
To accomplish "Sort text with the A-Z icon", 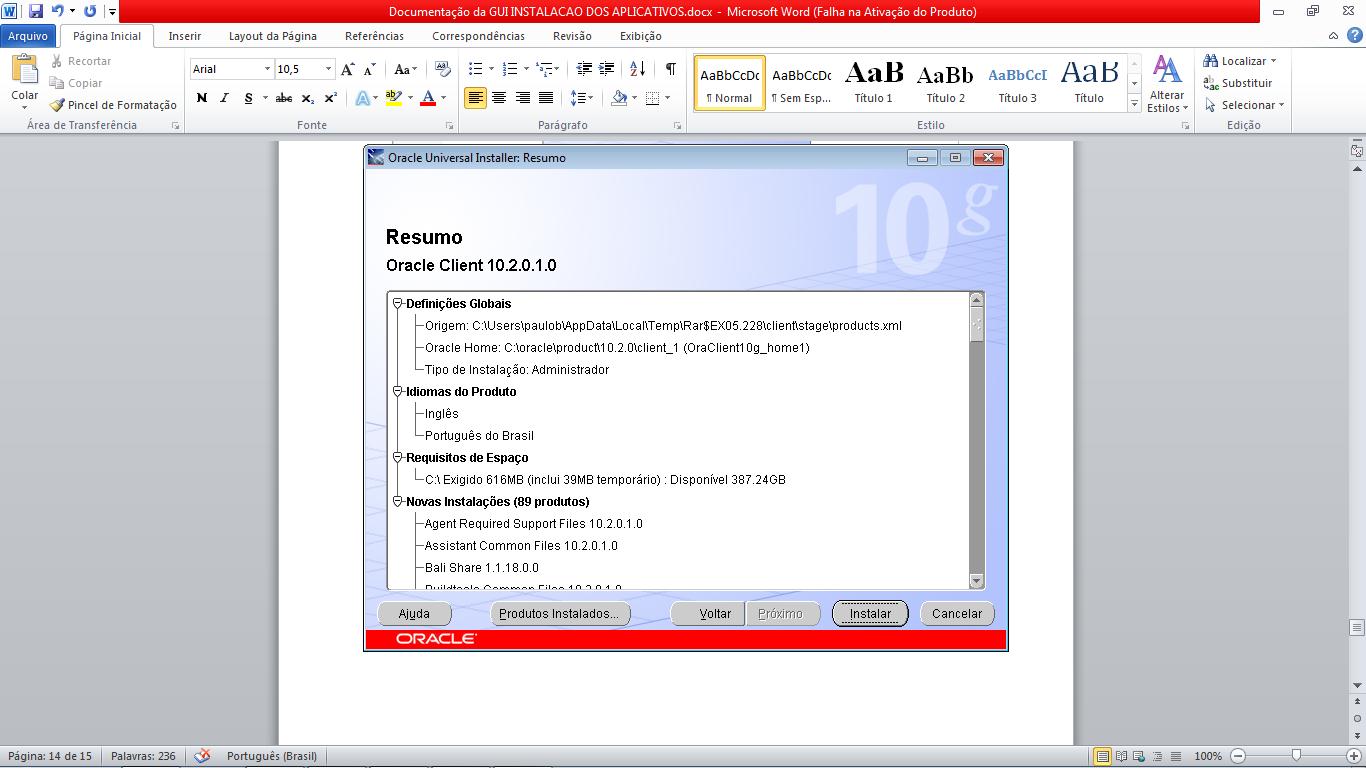I will pos(637,69).
